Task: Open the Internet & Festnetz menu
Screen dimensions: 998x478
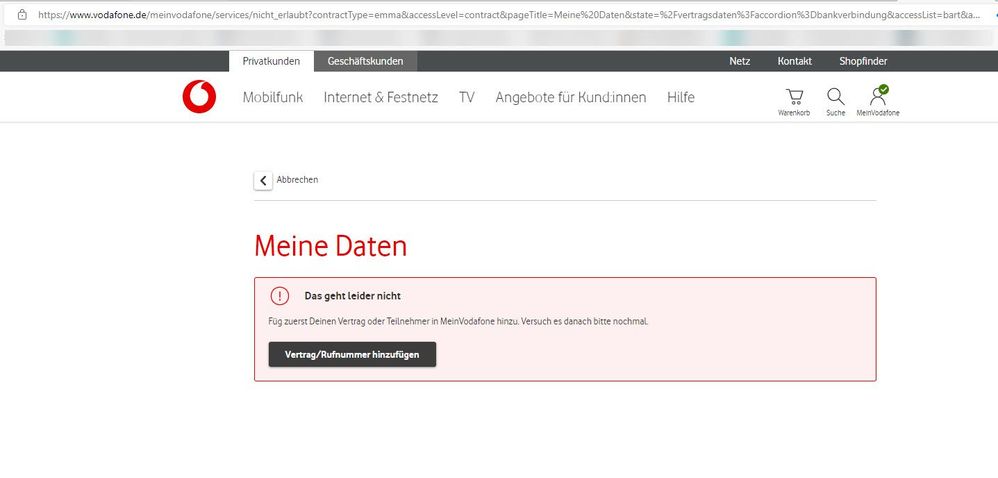Action: tap(381, 97)
